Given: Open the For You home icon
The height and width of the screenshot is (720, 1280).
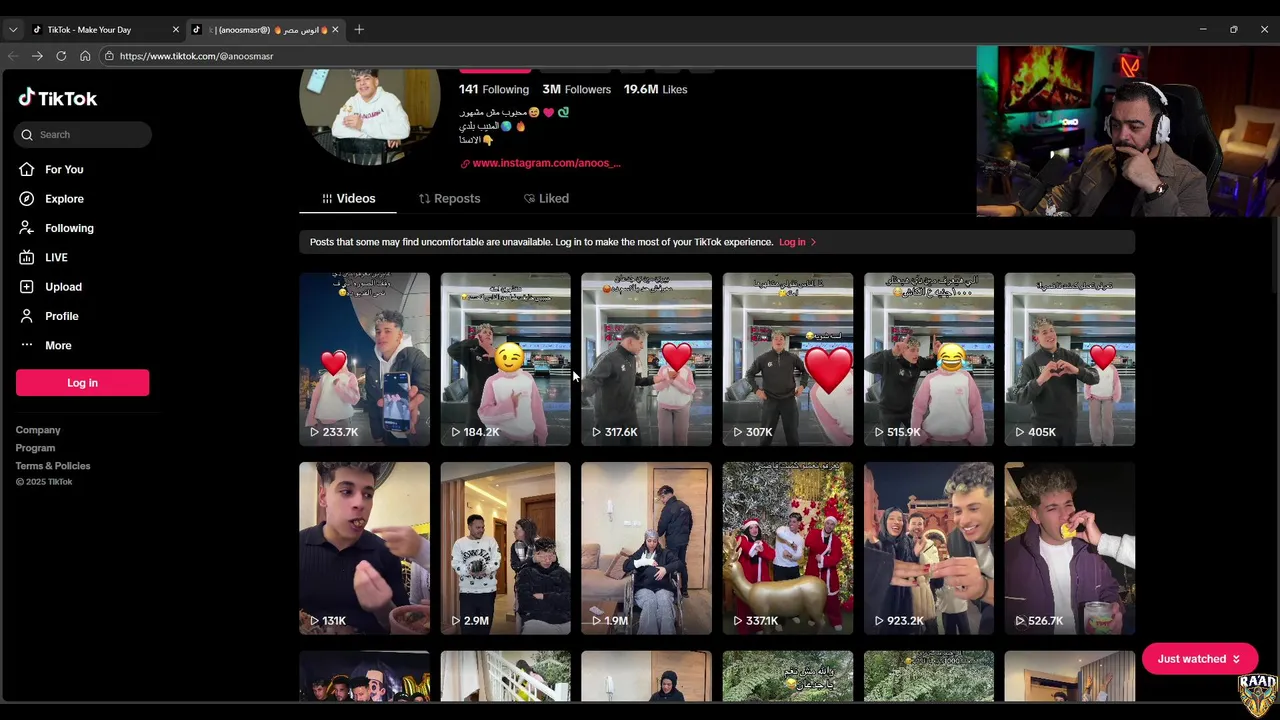Looking at the screenshot, I should point(27,170).
